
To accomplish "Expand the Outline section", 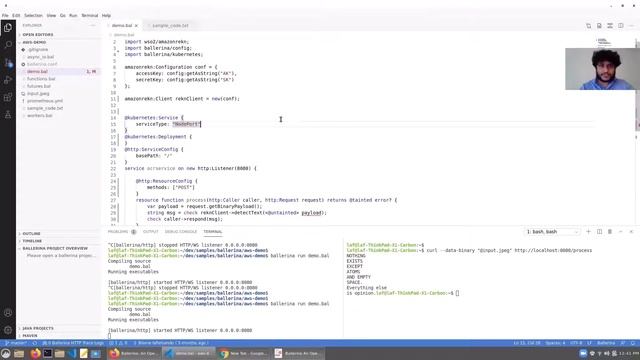I will (x=31, y=233).
